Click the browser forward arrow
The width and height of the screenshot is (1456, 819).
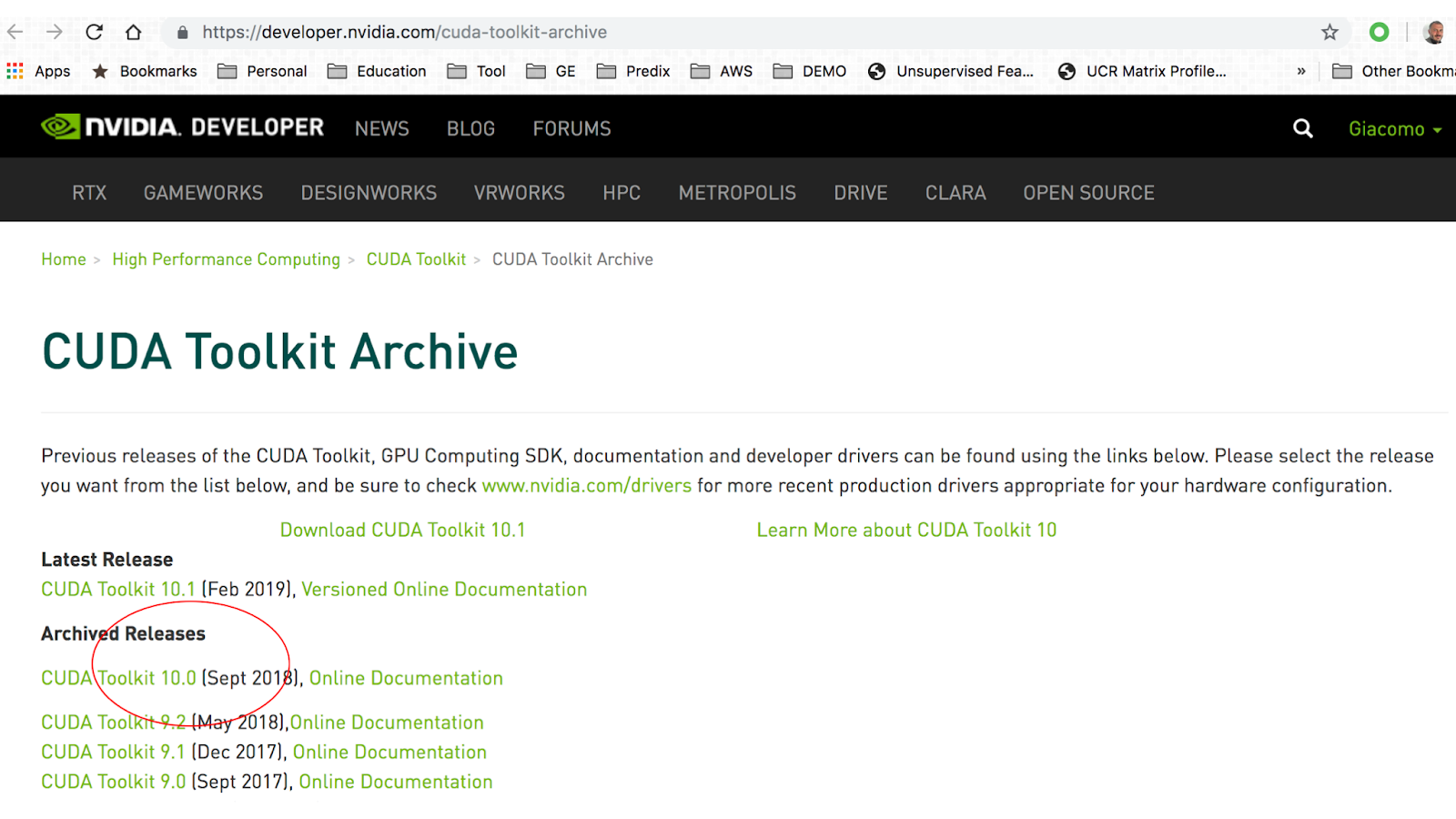point(55,32)
